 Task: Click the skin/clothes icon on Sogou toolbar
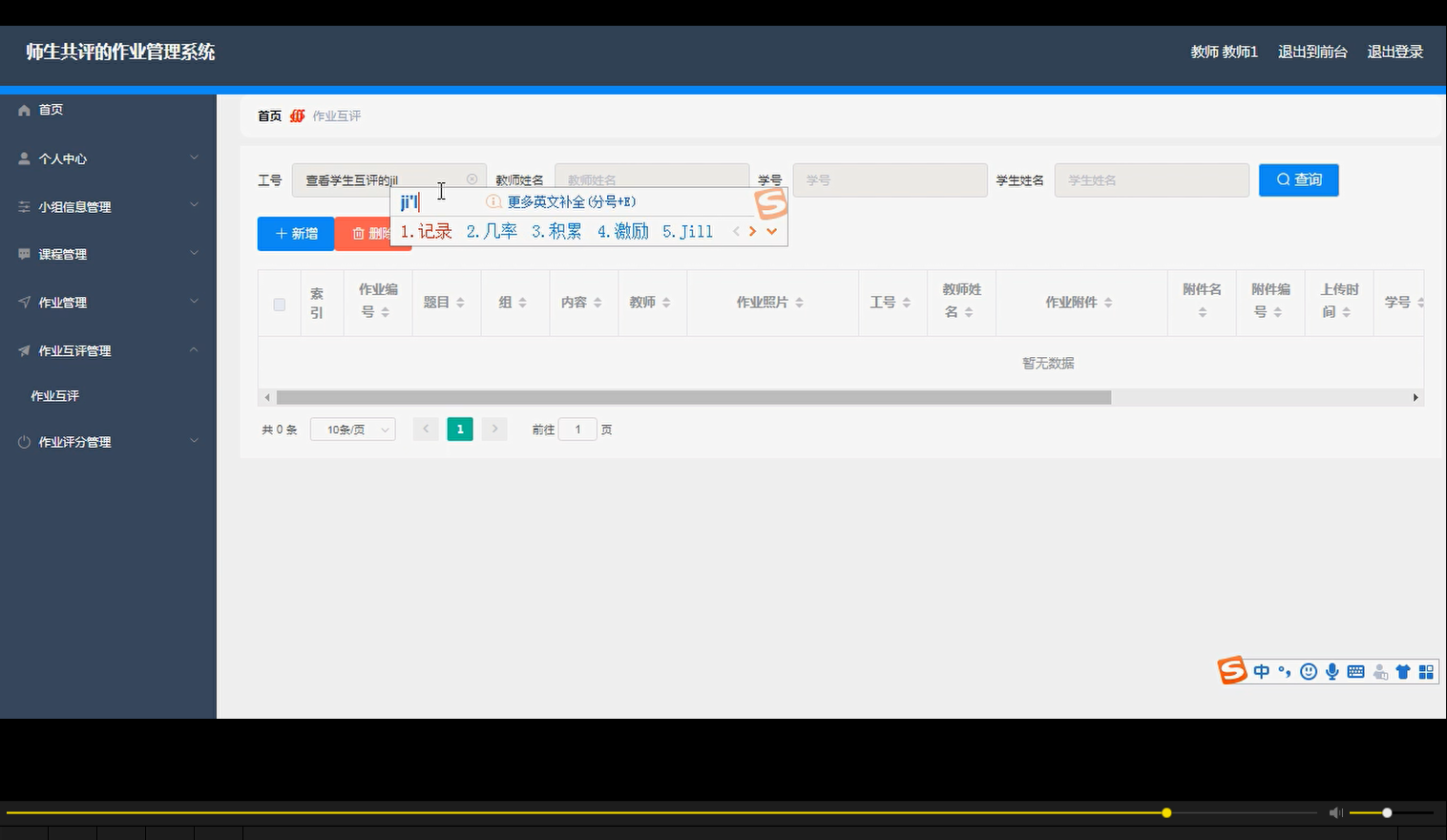[x=1403, y=671]
